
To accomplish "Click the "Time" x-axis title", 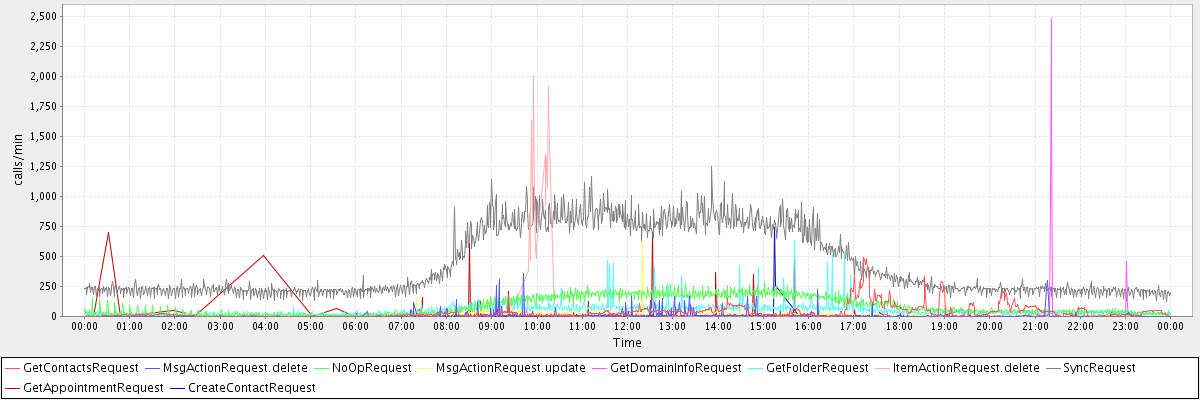I will click(627, 342).
